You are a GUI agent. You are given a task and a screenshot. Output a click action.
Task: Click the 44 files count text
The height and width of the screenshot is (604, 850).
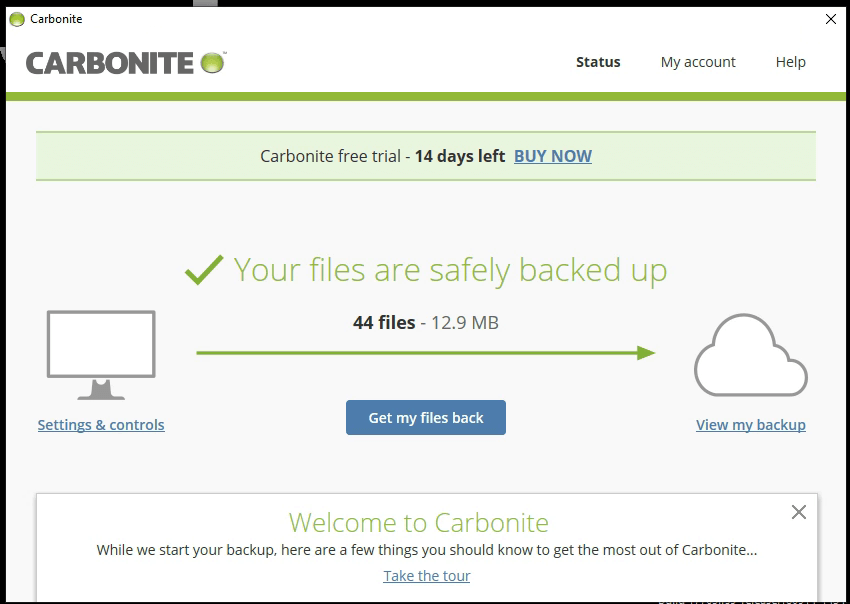click(x=384, y=323)
